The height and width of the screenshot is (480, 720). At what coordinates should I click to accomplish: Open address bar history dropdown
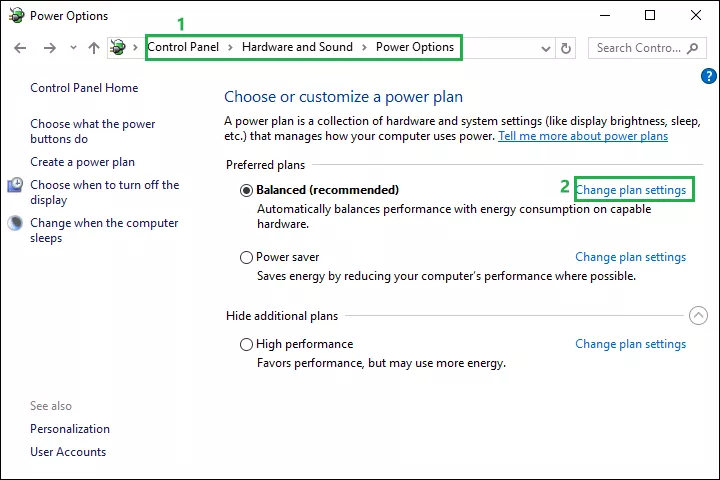point(546,48)
